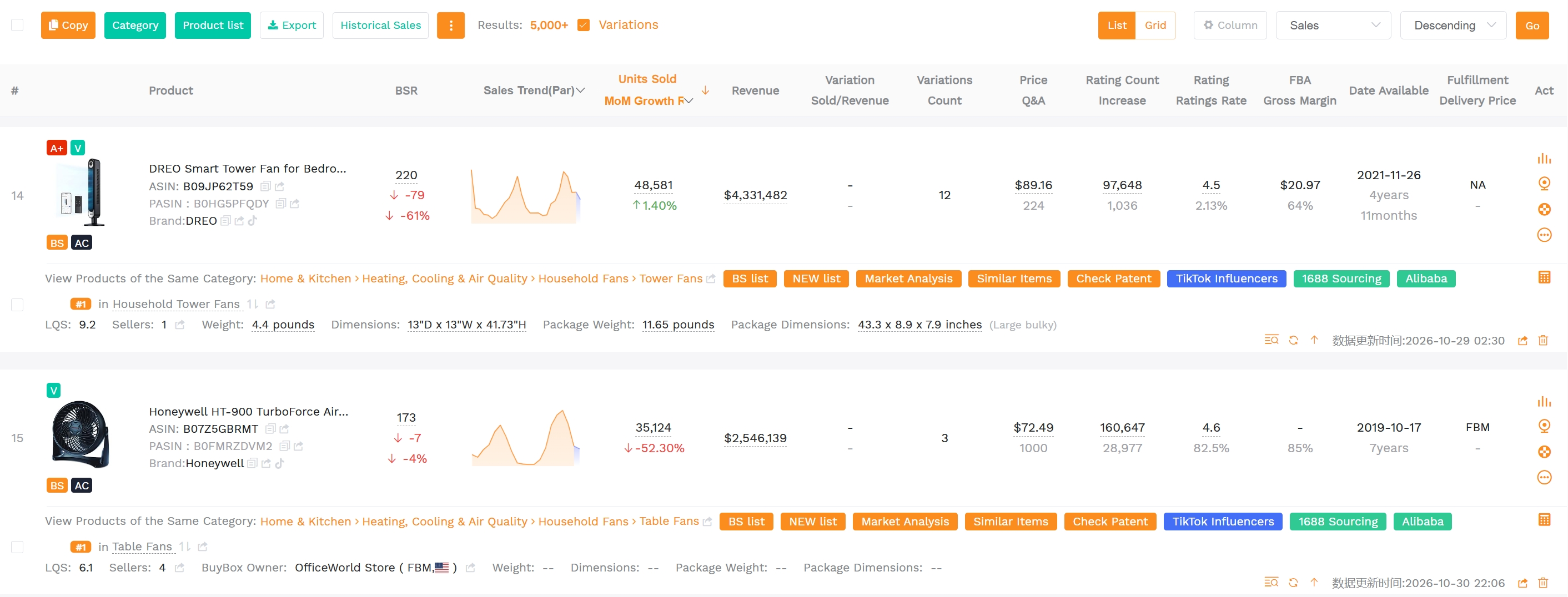Open 1688 Sourcing for DREO row
The image size is (1568, 597).
(x=1341, y=279)
